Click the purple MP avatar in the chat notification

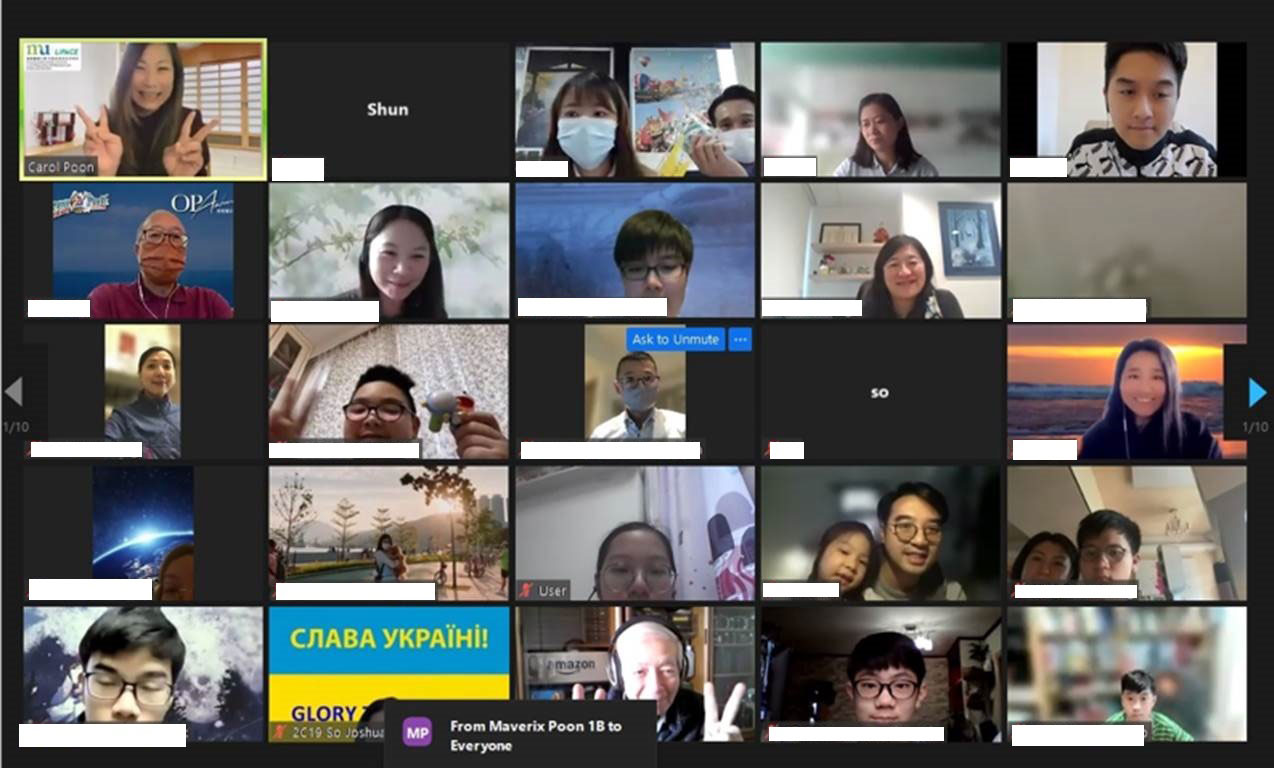[417, 732]
